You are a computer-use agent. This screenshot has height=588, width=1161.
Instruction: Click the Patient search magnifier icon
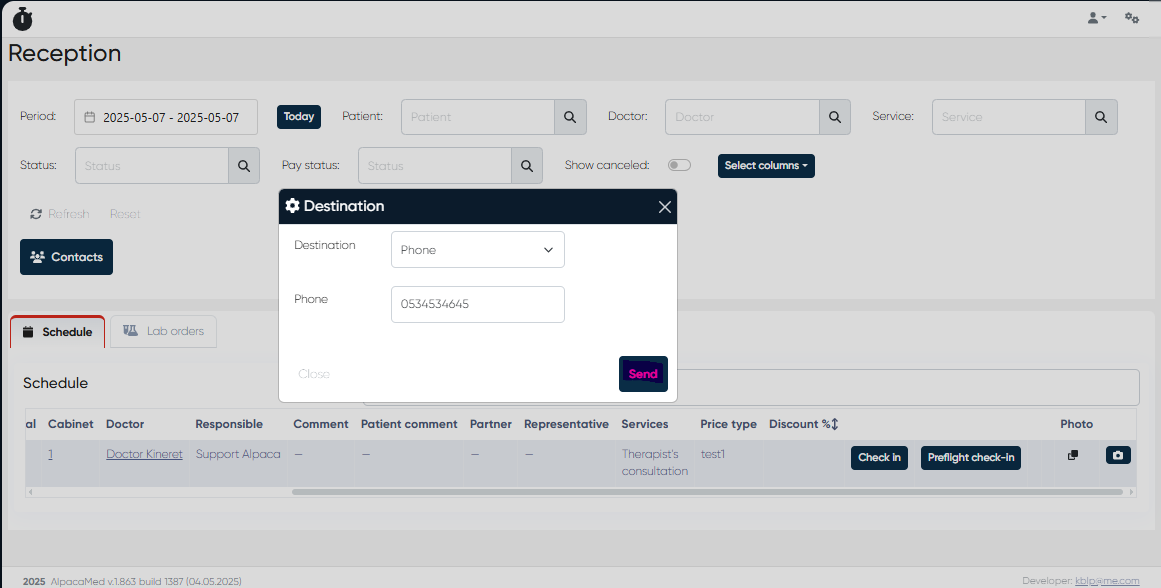569,117
